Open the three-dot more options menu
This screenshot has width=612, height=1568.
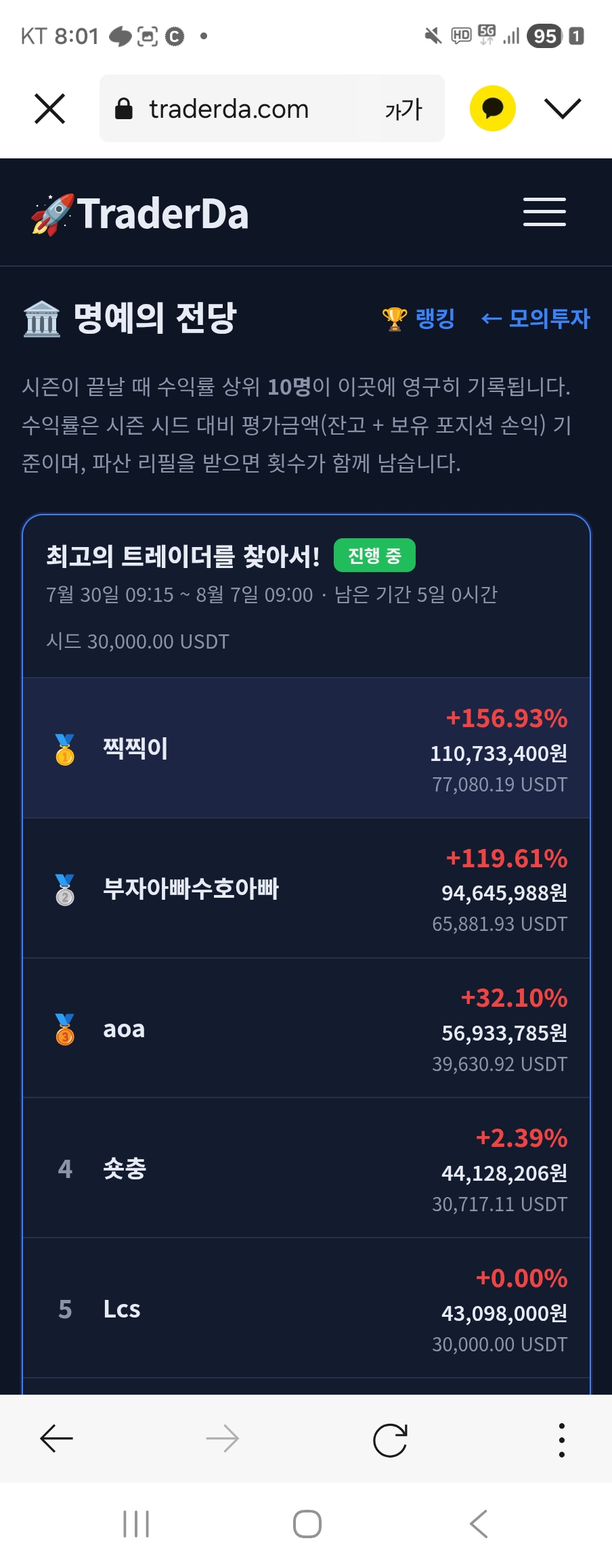point(561,1439)
